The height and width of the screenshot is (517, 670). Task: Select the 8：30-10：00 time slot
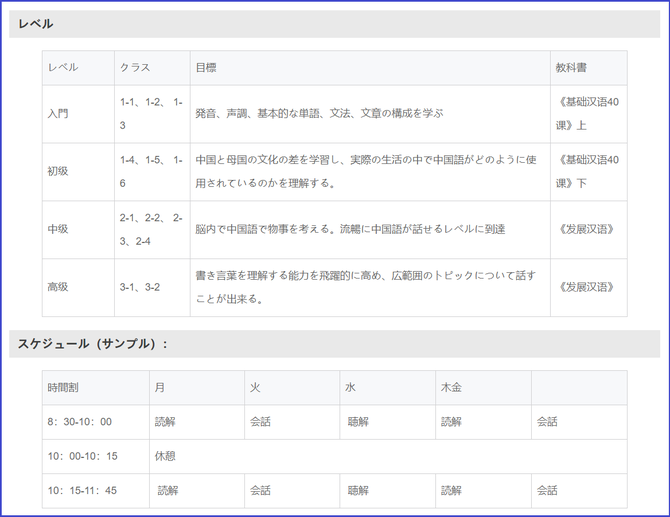[x=96, y=422]
